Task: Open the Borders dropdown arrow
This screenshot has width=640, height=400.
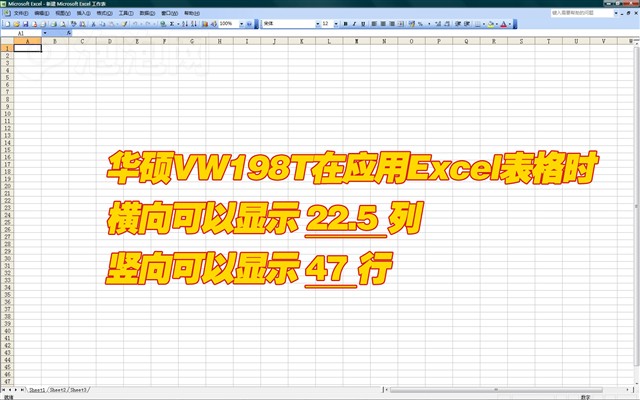Action: point(484,24)
